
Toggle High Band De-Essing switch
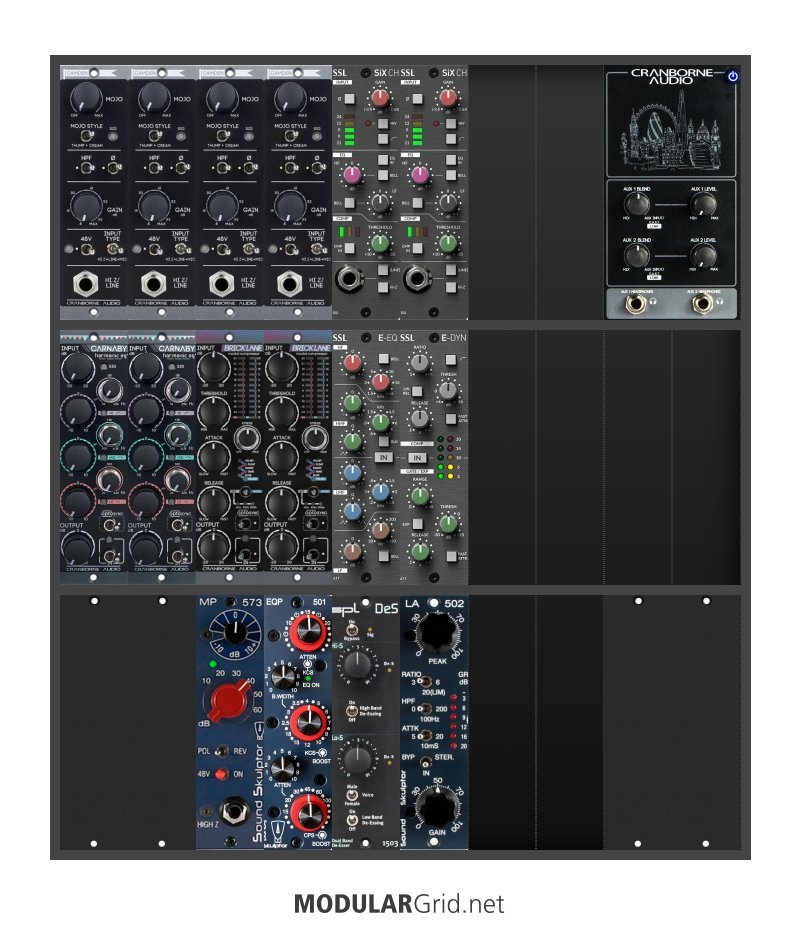[352, 711]
